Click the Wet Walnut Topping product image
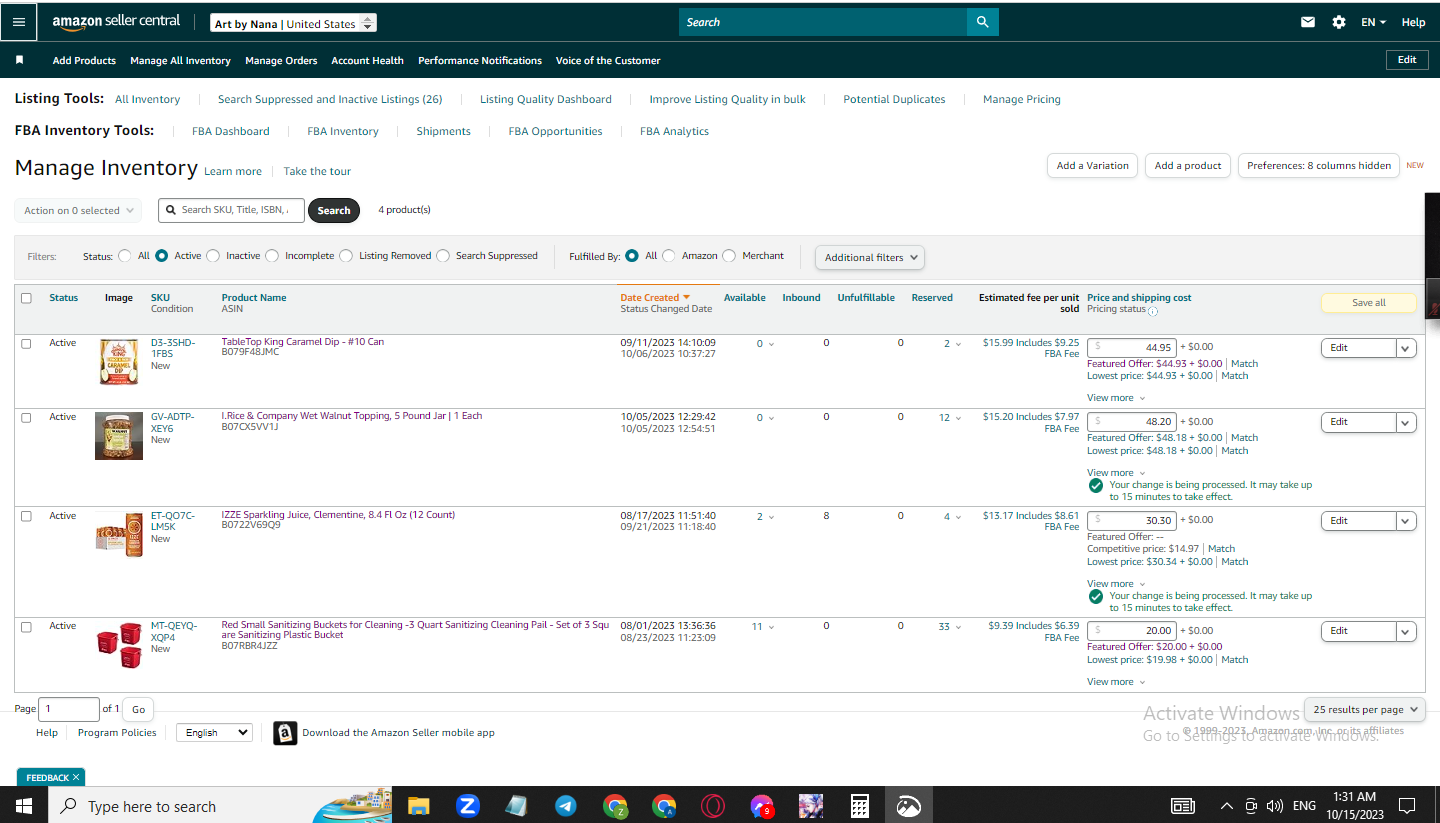This screenshot has width=1440, height=823. click(x=119, y=436)
